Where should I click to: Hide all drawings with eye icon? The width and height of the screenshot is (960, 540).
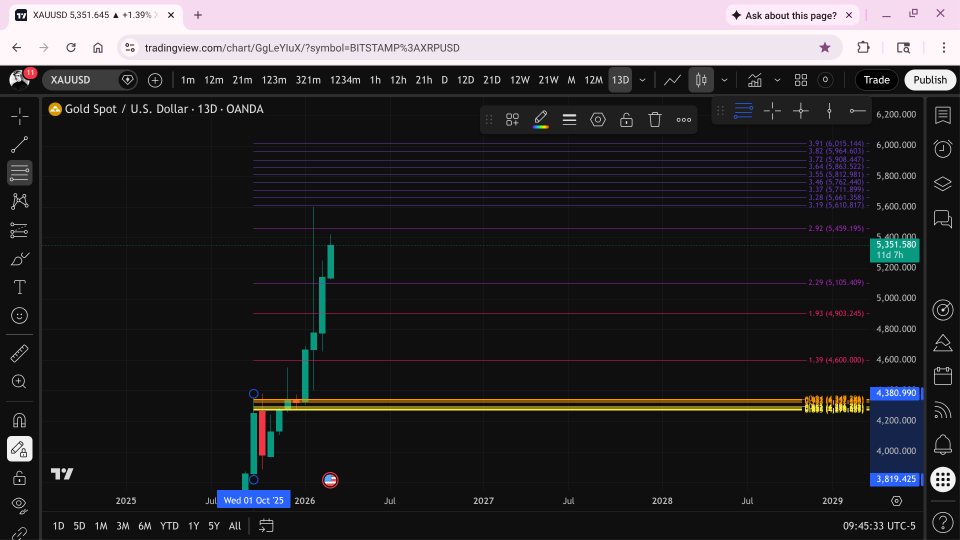19,504
